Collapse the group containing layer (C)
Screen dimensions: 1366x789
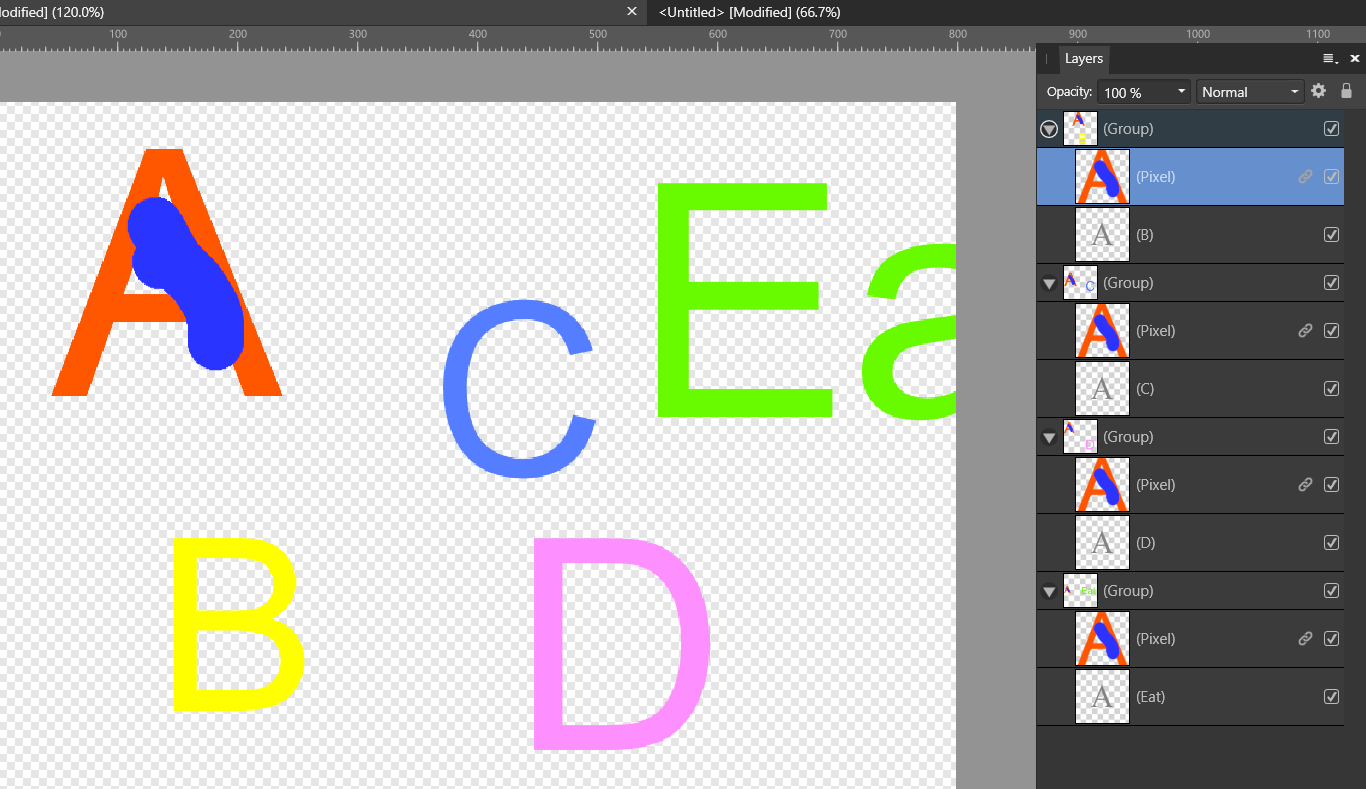point(1049,284)
